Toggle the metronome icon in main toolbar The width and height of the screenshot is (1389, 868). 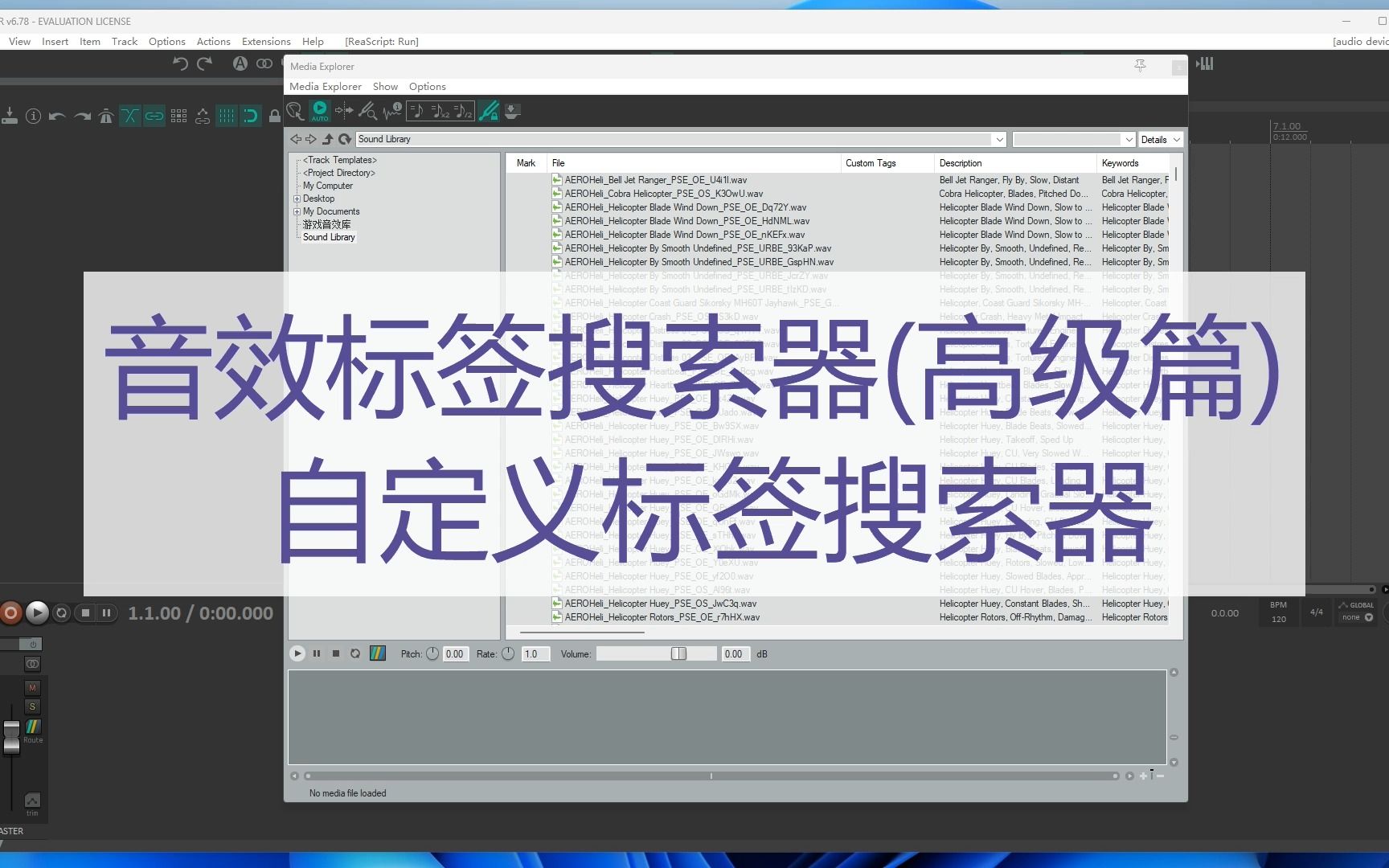(x=105, y=116)
